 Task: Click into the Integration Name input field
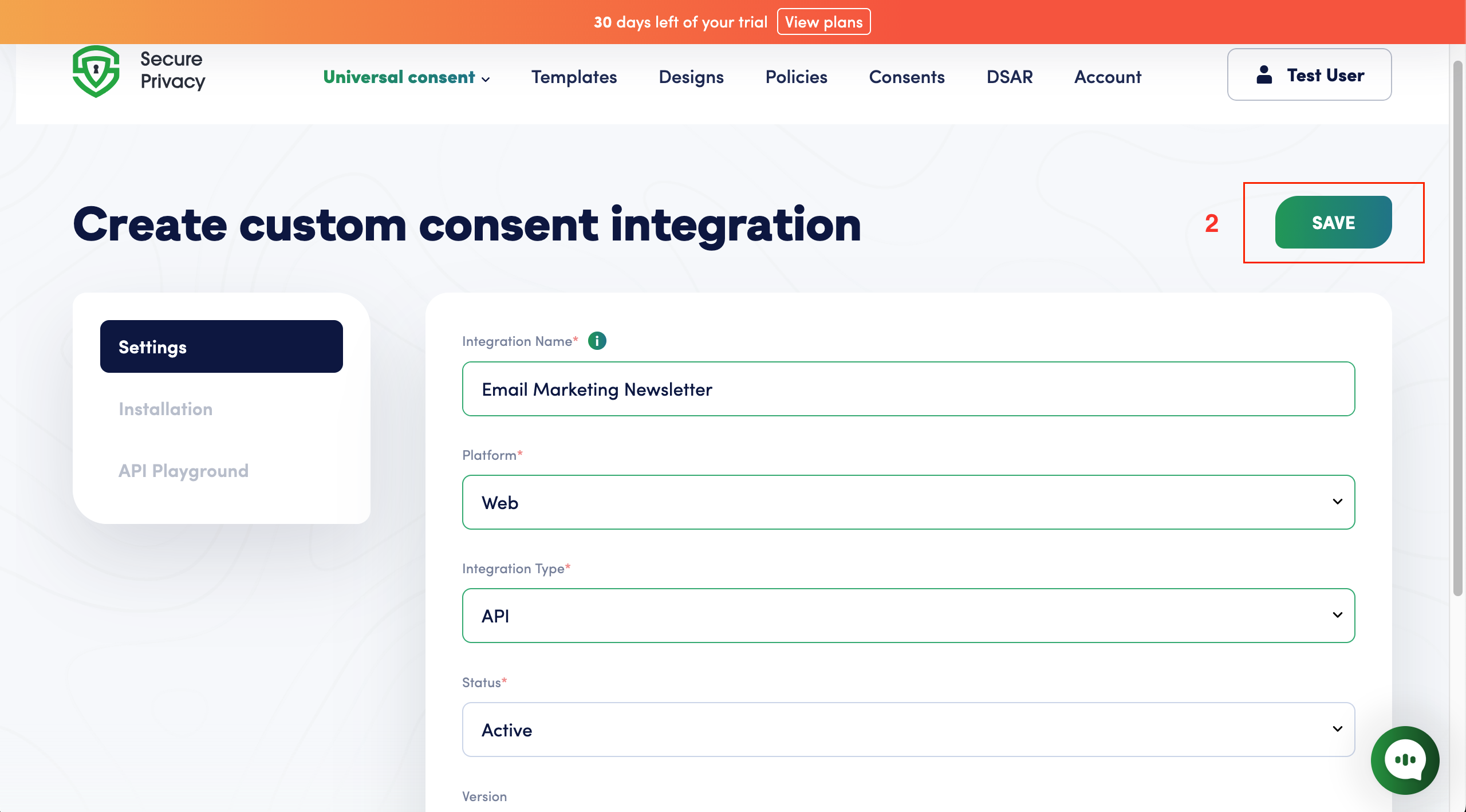[x=908, y=389]
